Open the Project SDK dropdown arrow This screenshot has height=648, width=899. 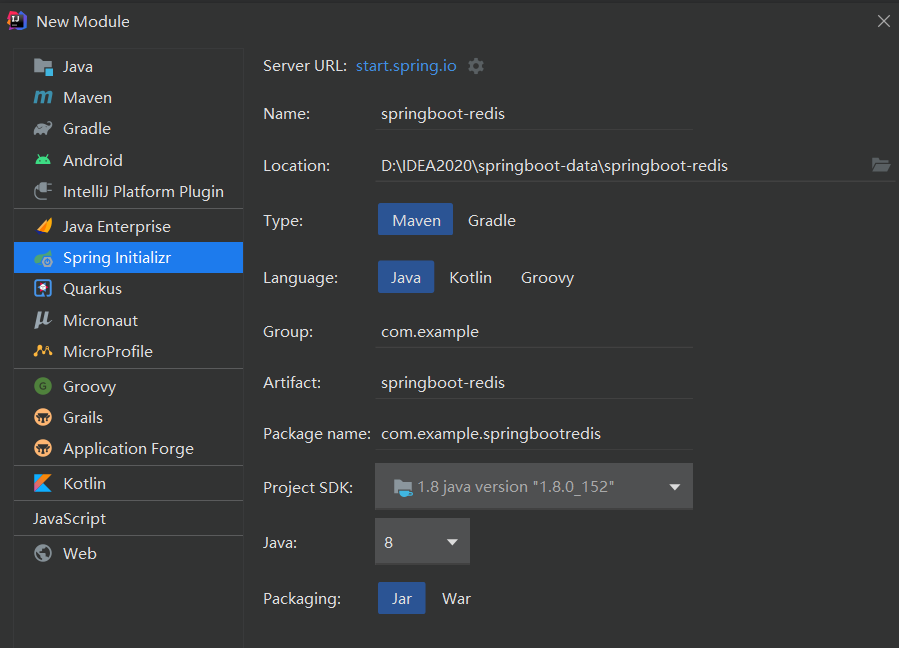(674, 487)
